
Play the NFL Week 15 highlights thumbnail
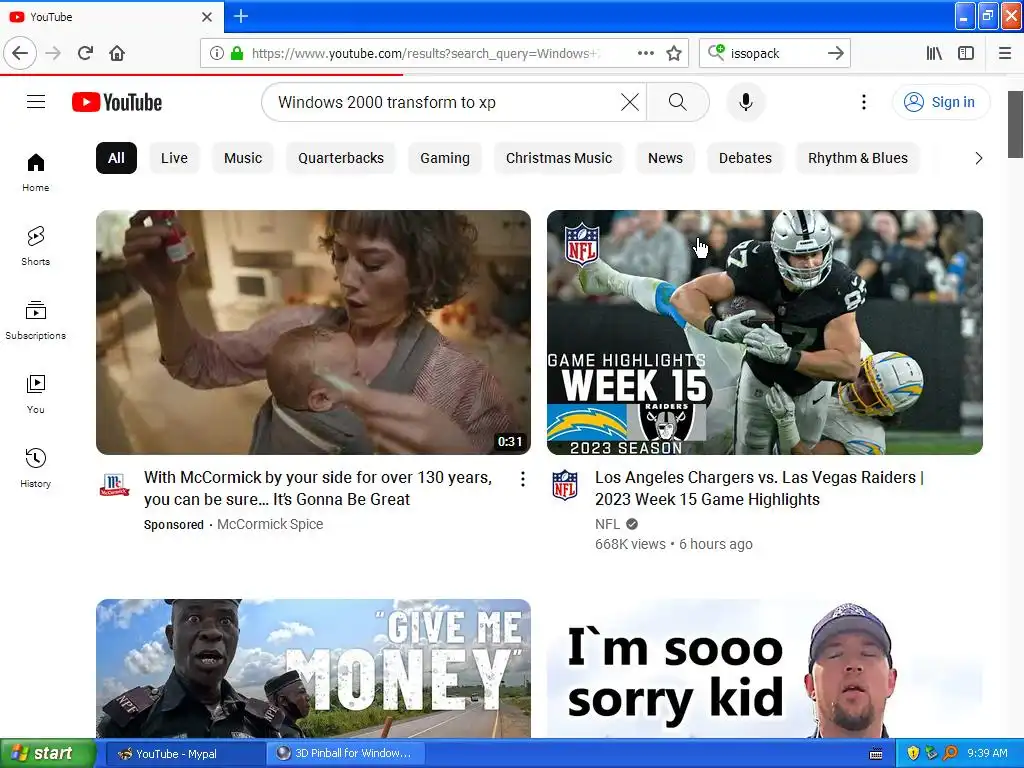click(765, 332)
